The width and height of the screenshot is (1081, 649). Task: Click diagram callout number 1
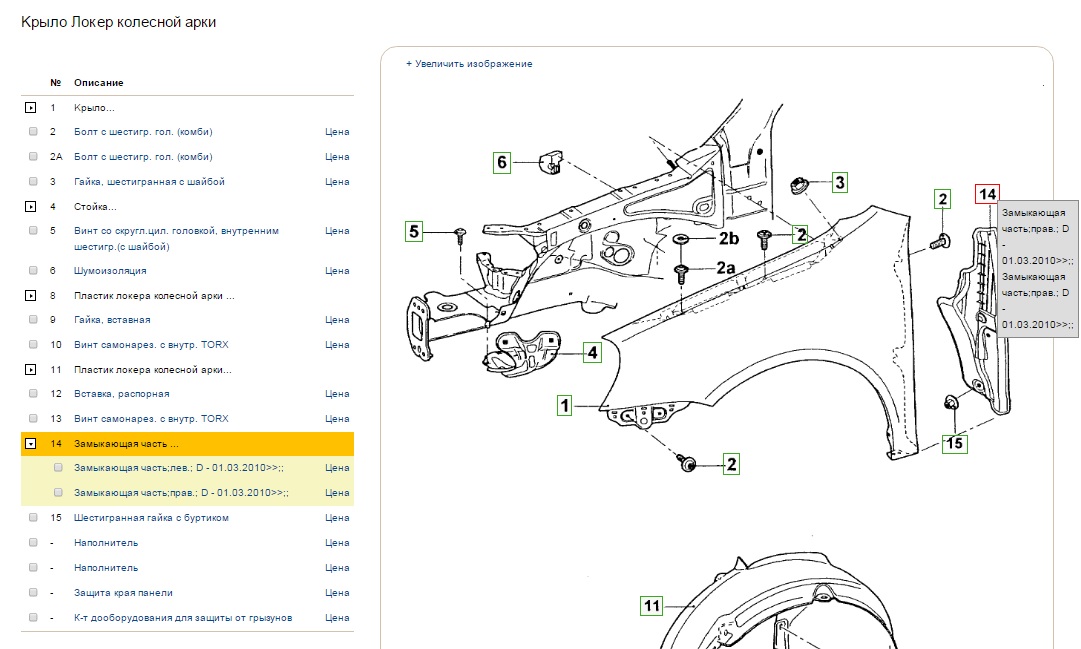coord(565,405)
